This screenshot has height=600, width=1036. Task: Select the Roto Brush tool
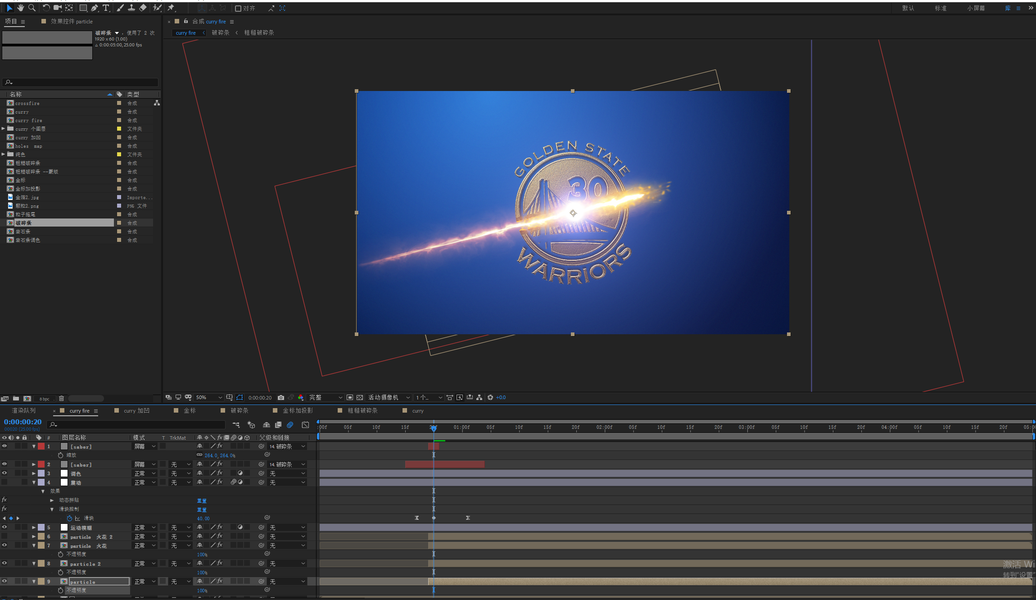click(x=157, y=8)
